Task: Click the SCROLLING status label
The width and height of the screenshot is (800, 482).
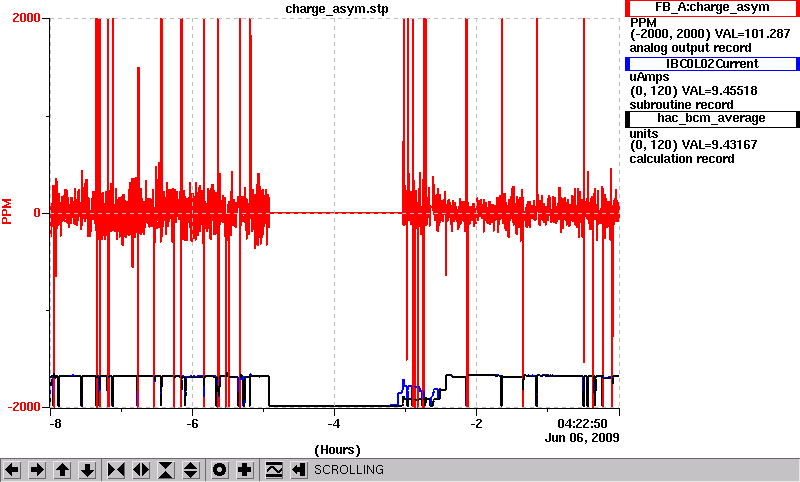Action: click(349, 470)
